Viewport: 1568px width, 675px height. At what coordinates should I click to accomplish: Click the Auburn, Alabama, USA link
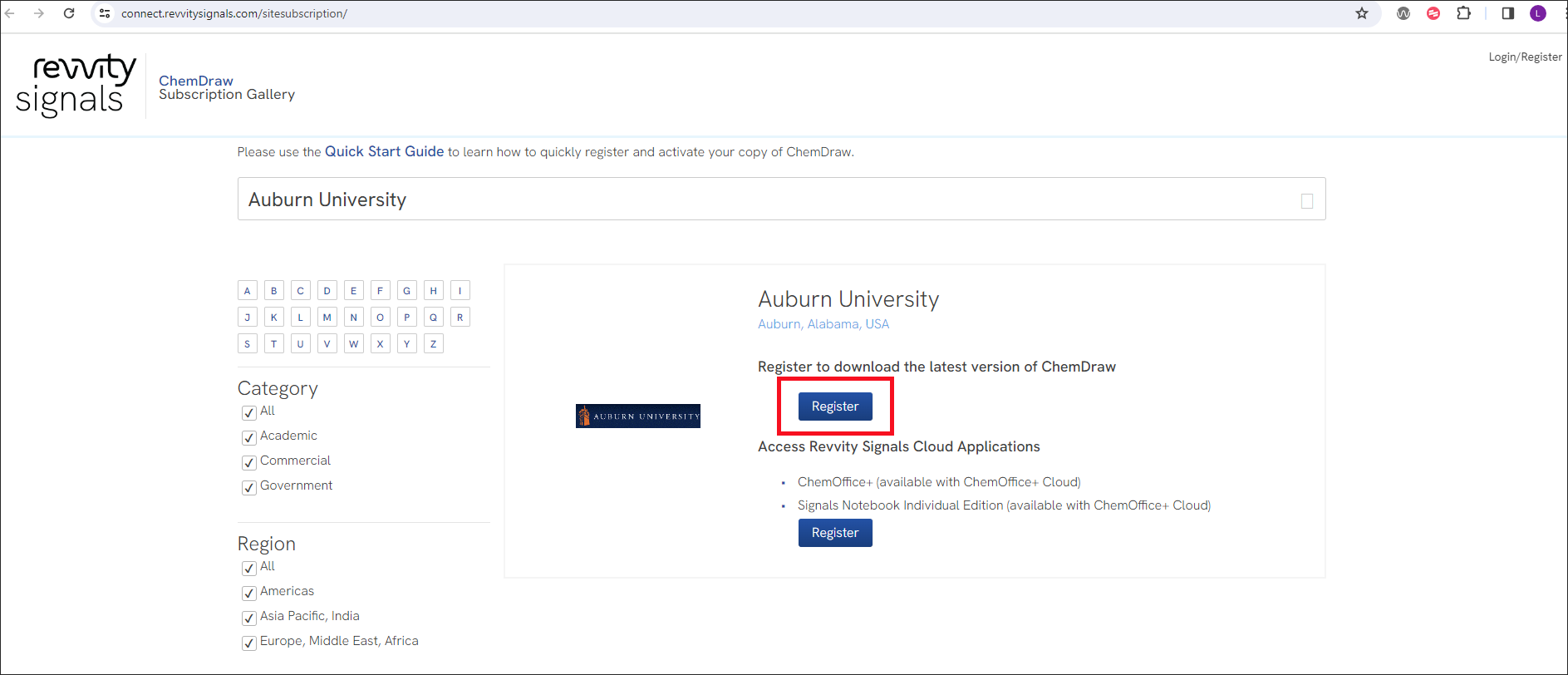coord(823,324)
